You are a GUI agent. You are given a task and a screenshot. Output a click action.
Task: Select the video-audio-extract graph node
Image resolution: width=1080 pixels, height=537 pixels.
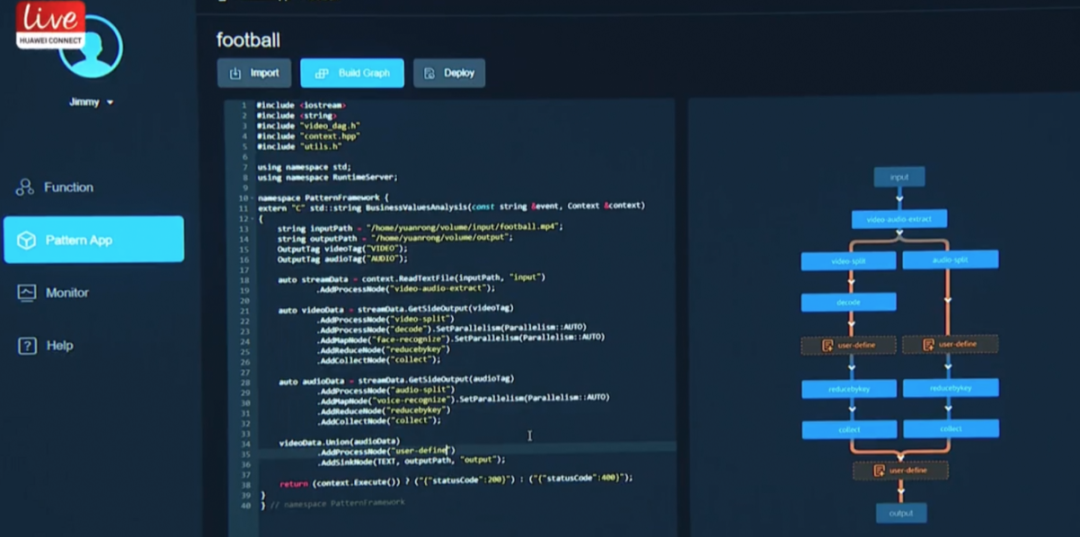[x=899, y=218]
